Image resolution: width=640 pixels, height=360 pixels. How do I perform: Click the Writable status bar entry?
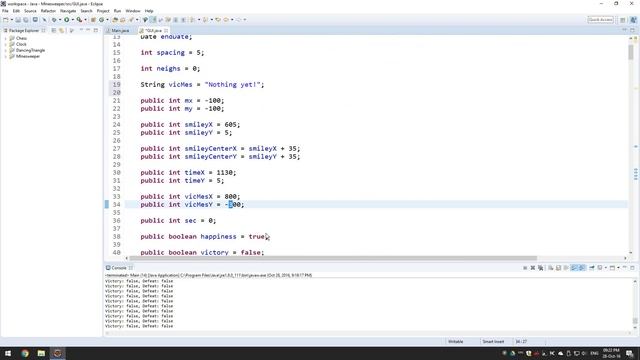coord(456,342)
